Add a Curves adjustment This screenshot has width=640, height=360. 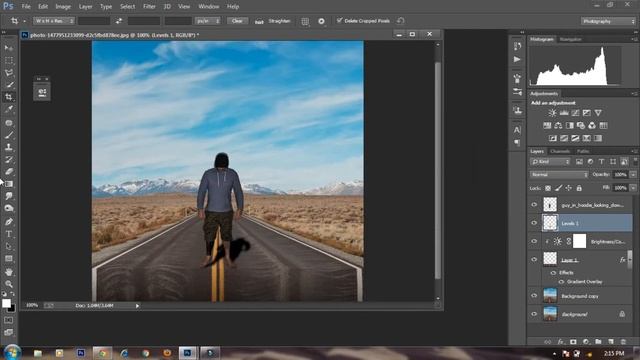(575, 113)
